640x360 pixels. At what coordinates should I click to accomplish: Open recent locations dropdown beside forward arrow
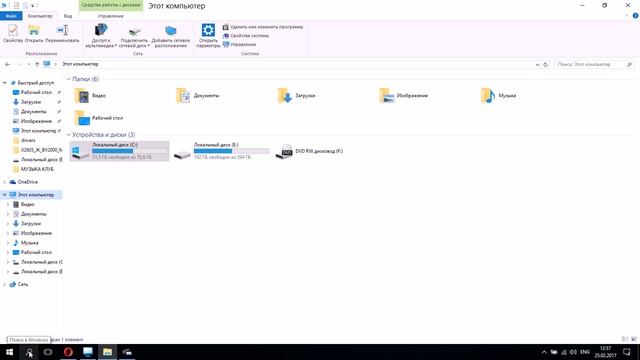click(x=28, y=64)
